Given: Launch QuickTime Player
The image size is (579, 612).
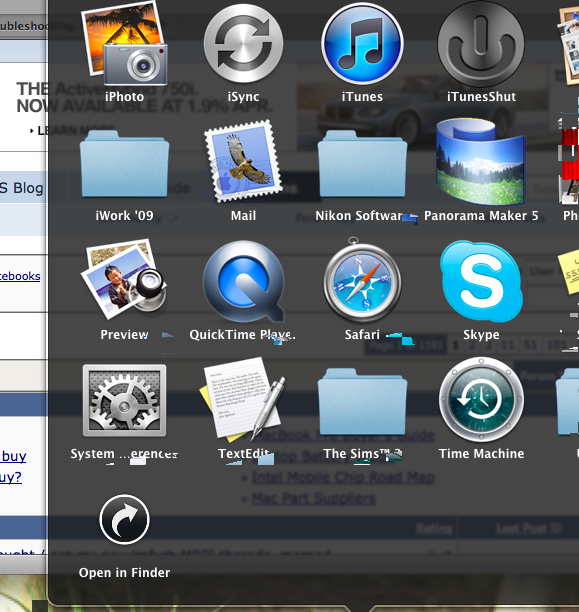Looking at the screenshot, I should tap(243, 282).
